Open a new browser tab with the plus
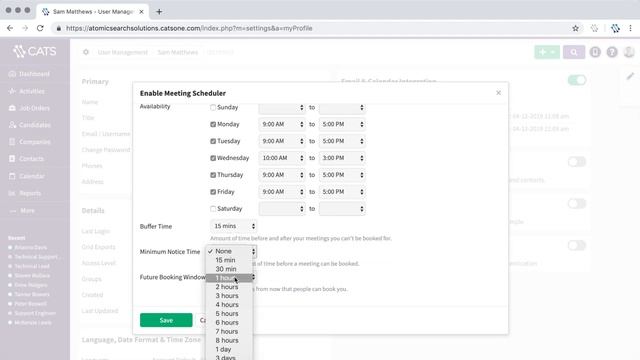 tap(159, 11)
